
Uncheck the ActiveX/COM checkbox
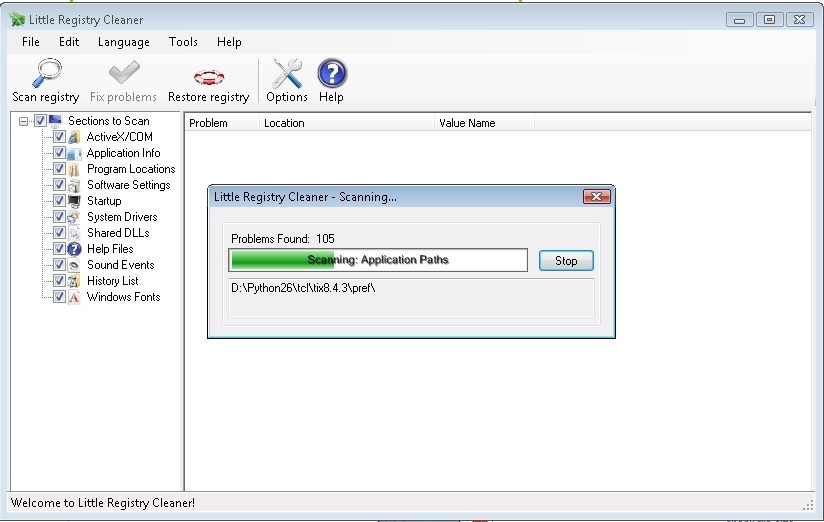click(x=59, y=137)
